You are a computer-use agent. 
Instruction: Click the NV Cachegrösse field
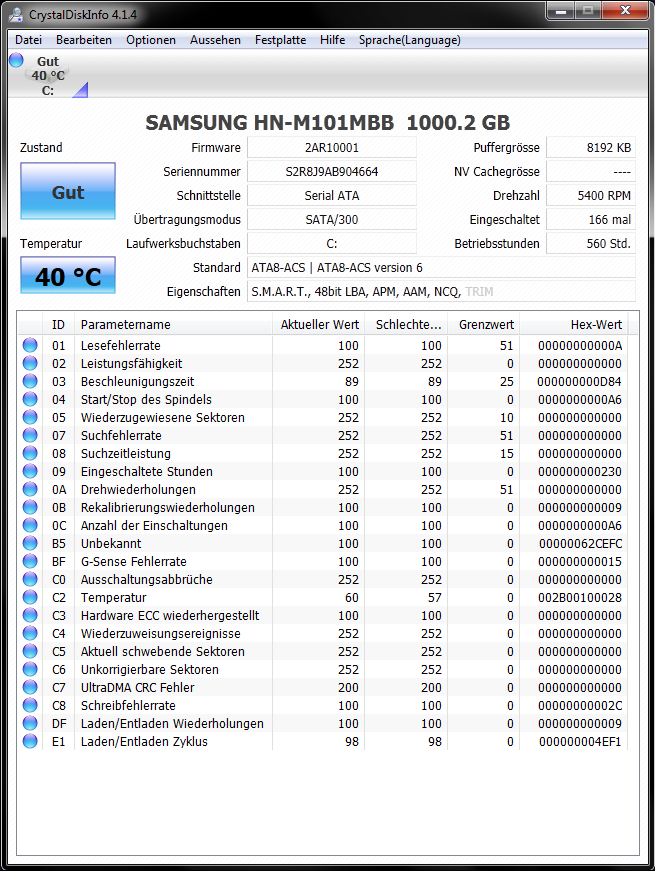591,172
